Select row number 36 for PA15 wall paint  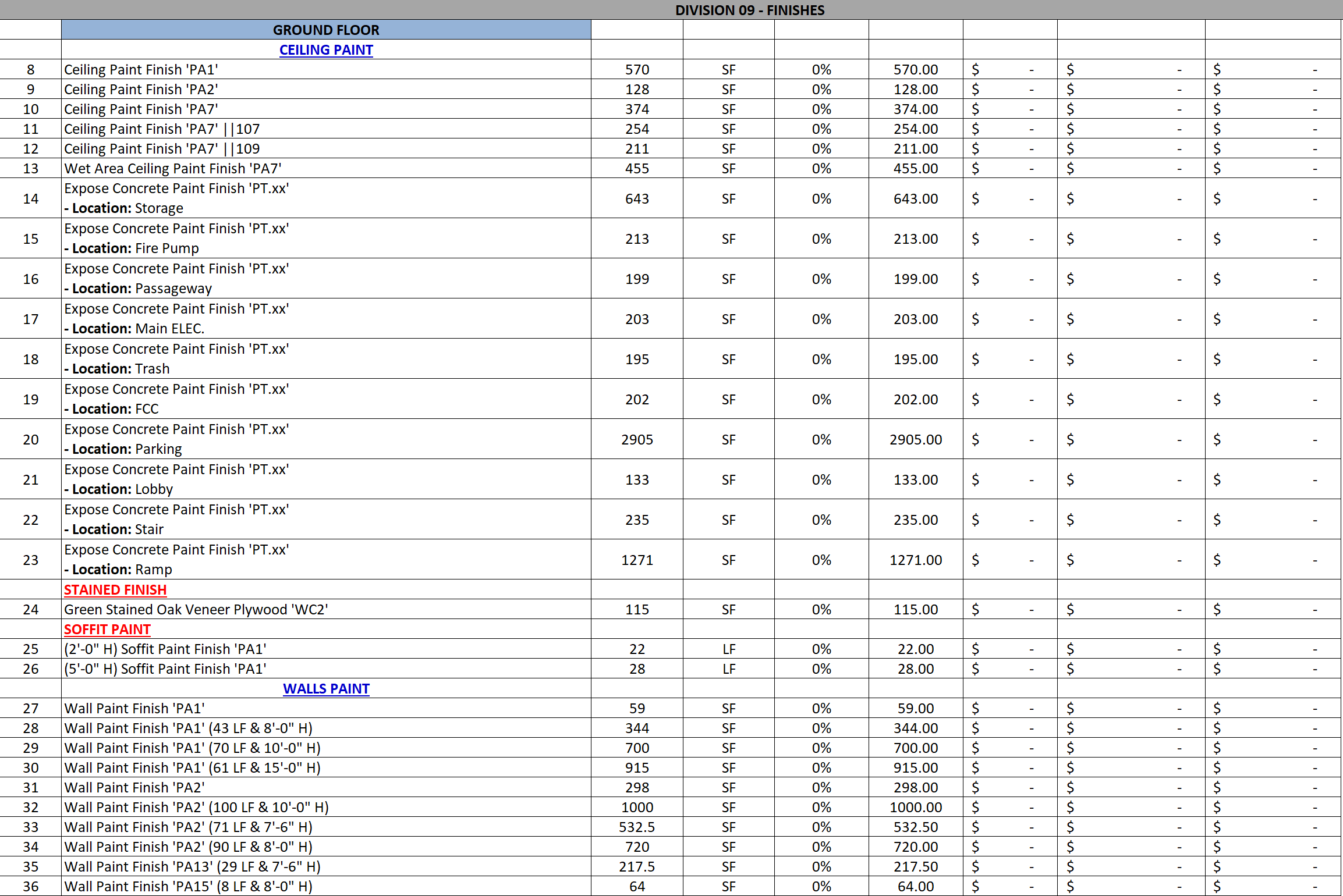[30, 886]
